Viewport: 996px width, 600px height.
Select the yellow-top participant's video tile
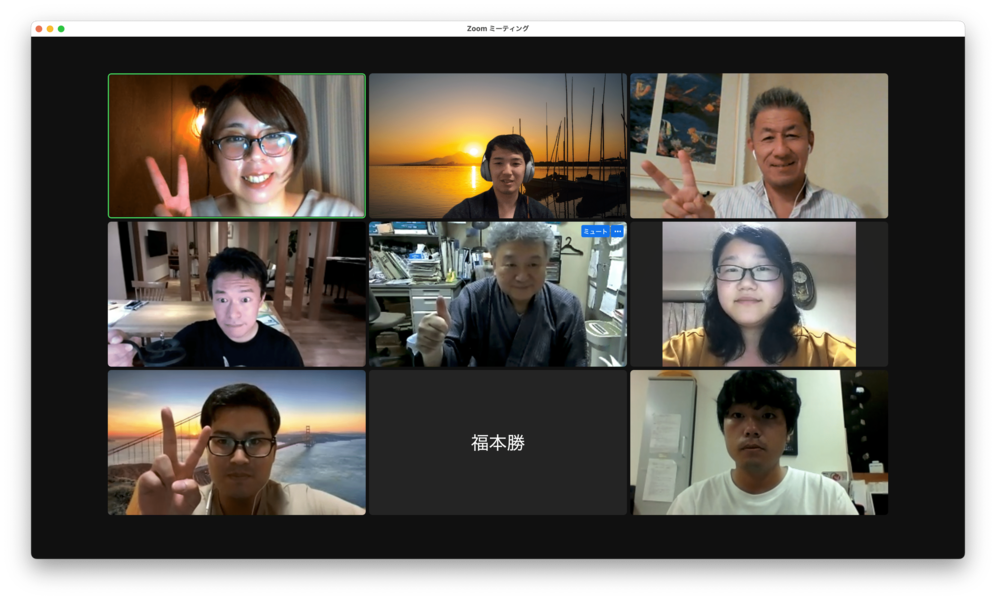point(758,294)
